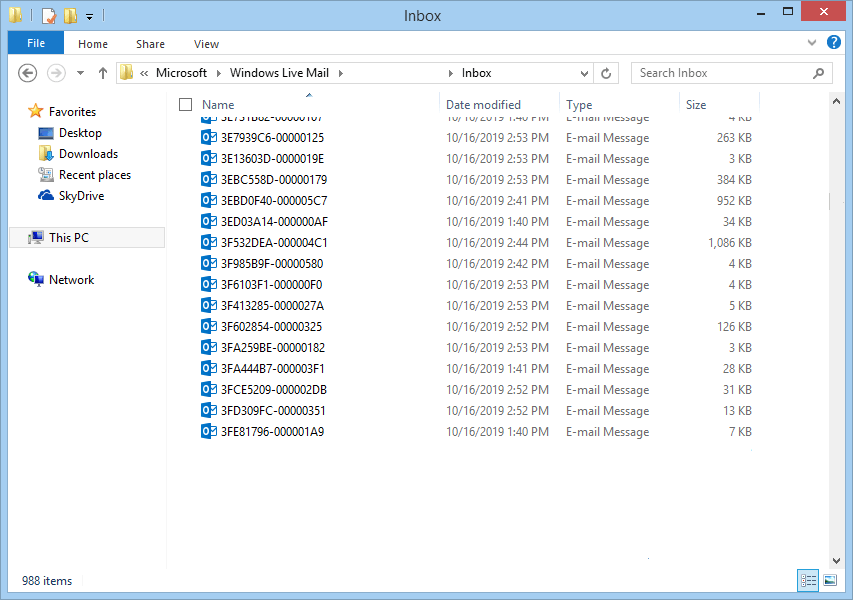Open Desktop in Favorites
This screenshot has width=853, height=600.
[x=80, y=133]
